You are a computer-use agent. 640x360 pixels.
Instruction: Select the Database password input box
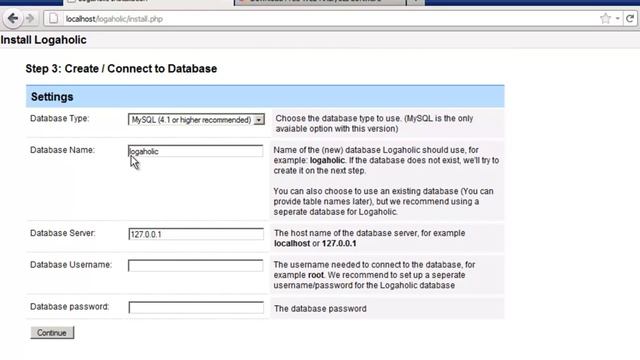coord(196,307)
